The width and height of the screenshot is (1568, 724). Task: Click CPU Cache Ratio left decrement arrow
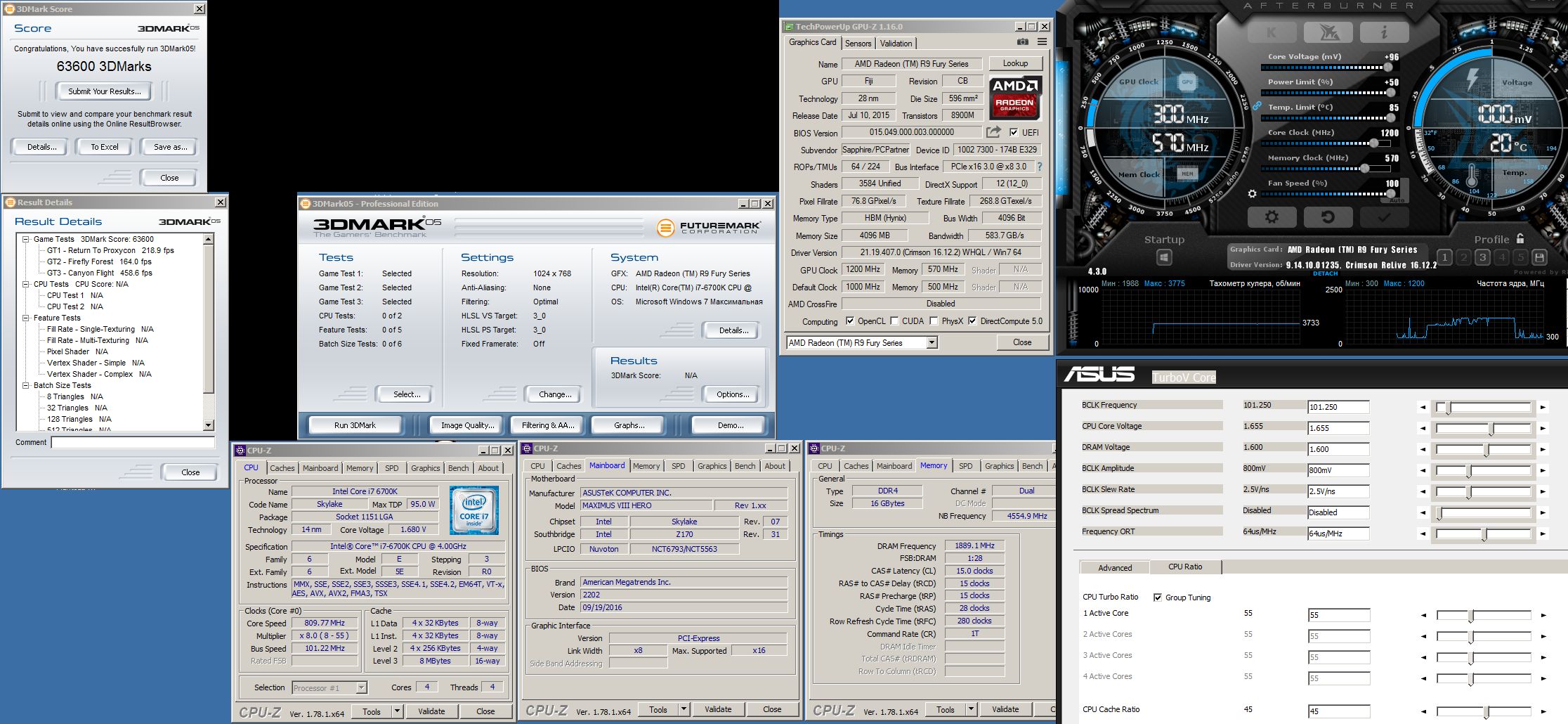(1423, 711)
